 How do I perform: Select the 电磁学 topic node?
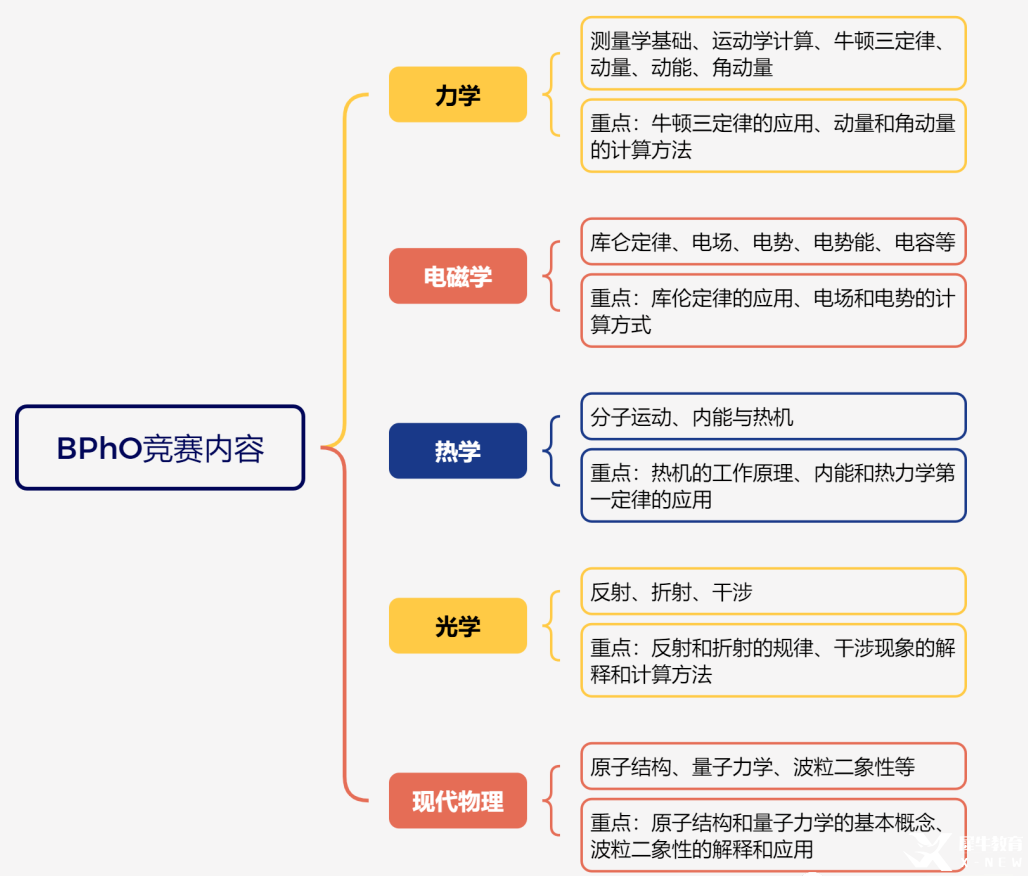coord(457,276)
